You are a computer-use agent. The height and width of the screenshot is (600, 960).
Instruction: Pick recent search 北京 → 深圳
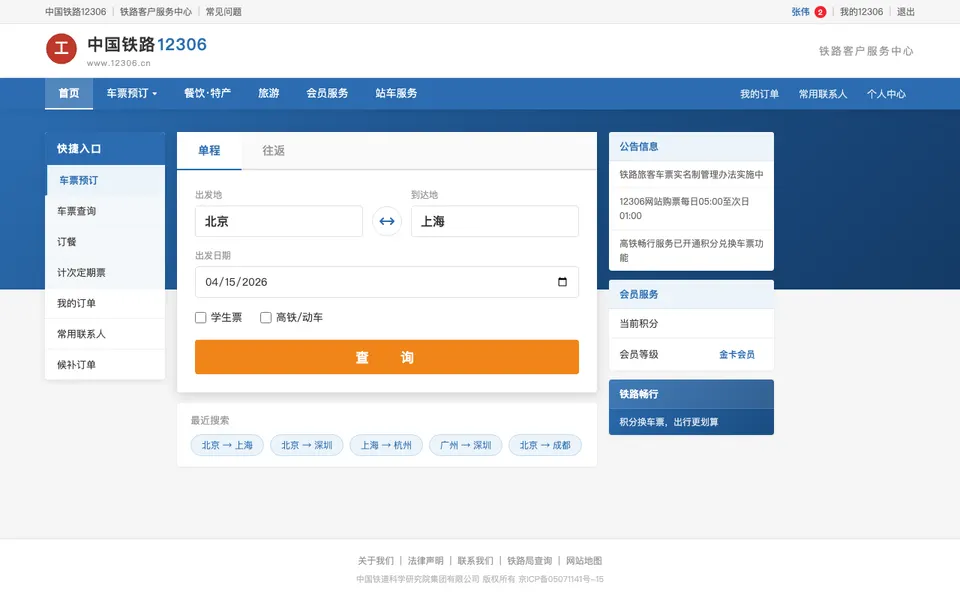click(x=307, y=445)
